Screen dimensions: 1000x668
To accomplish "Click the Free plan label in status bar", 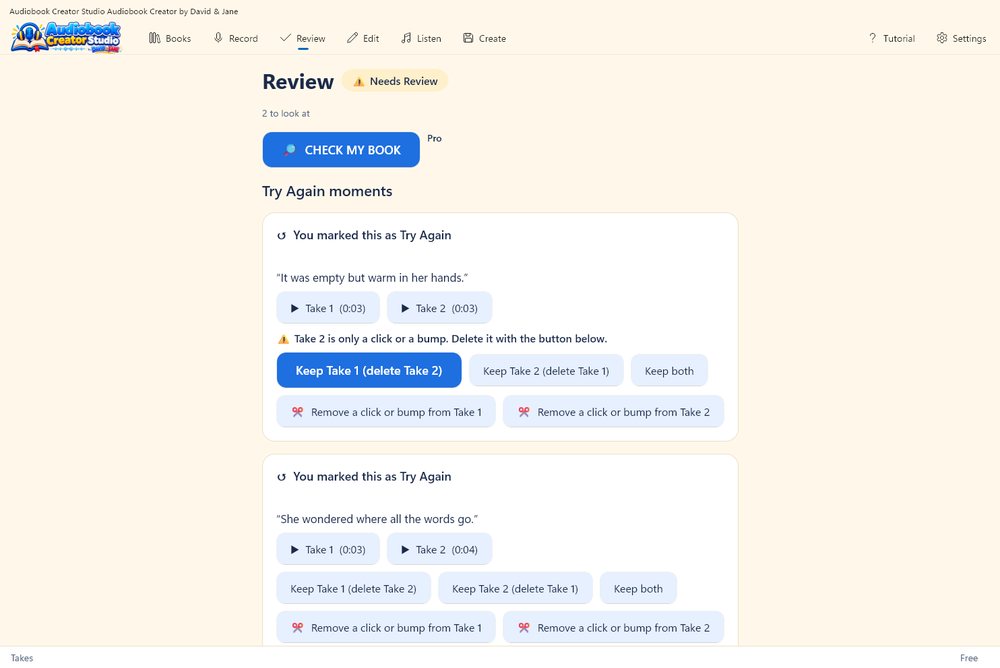I will pyautogui.click(x=969, y=658).
